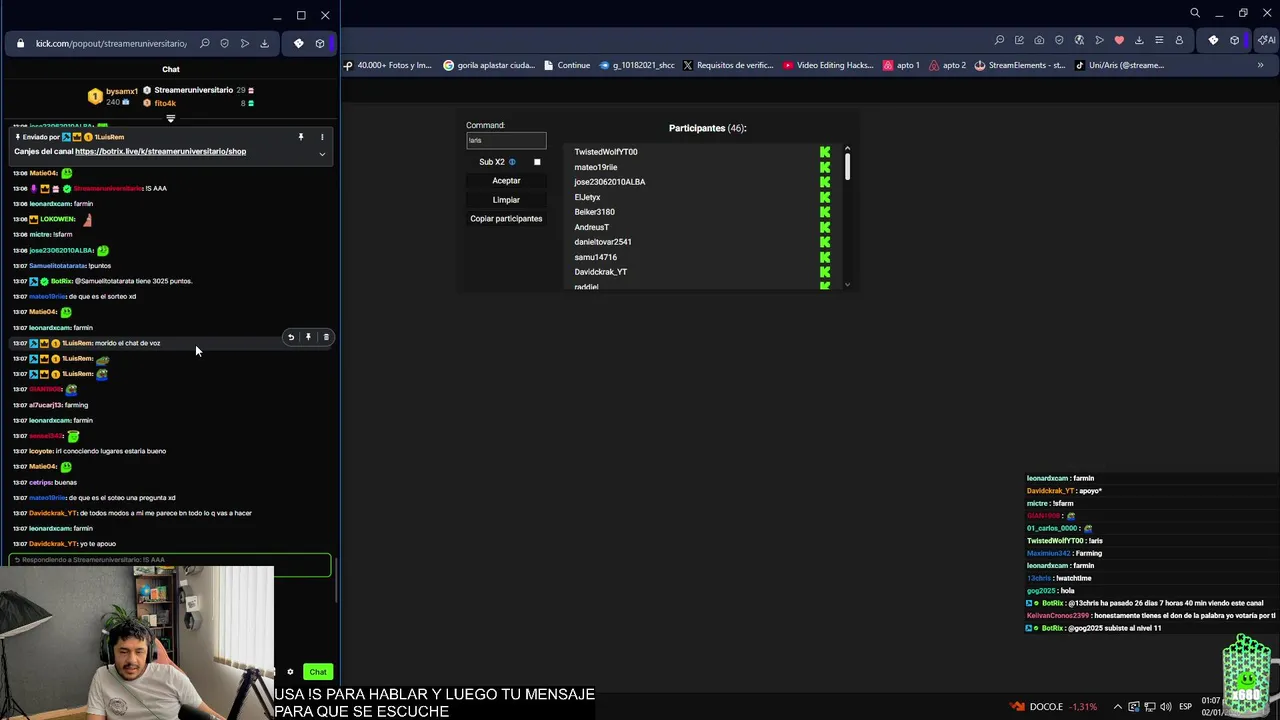
Task: Collapse the pinned message with the chevron
Action: (322, 154)
